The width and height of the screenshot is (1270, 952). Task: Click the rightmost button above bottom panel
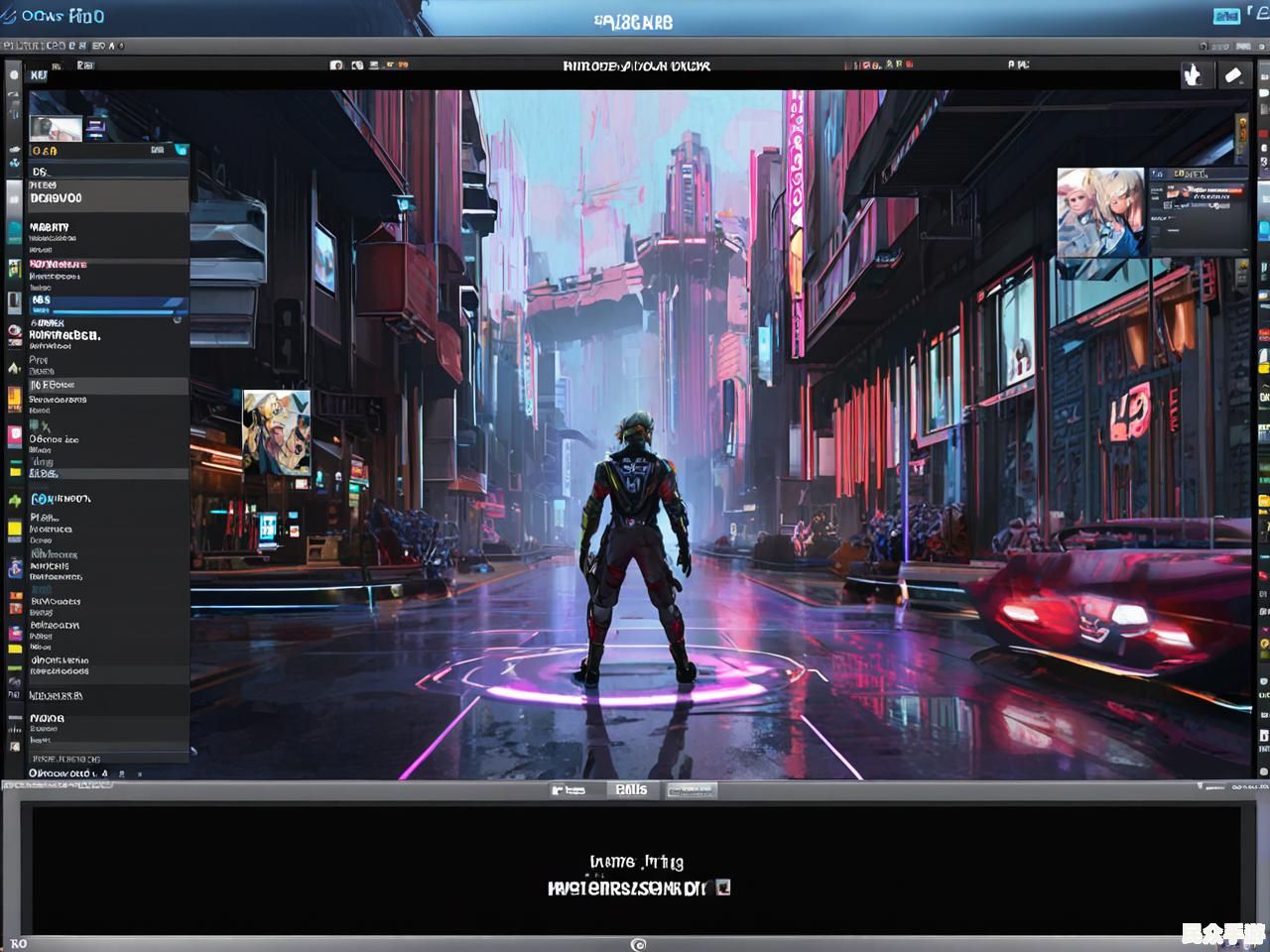pyautogui.click(x=691, y=790)
